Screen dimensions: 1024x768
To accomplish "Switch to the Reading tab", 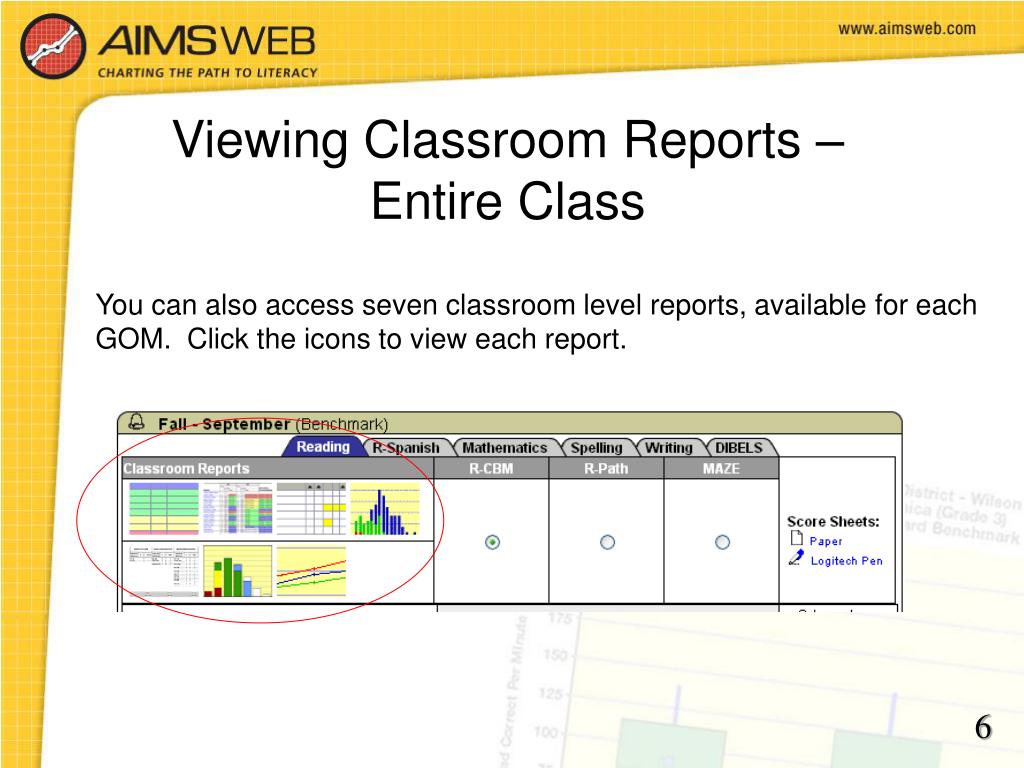I will pos(323,447).
